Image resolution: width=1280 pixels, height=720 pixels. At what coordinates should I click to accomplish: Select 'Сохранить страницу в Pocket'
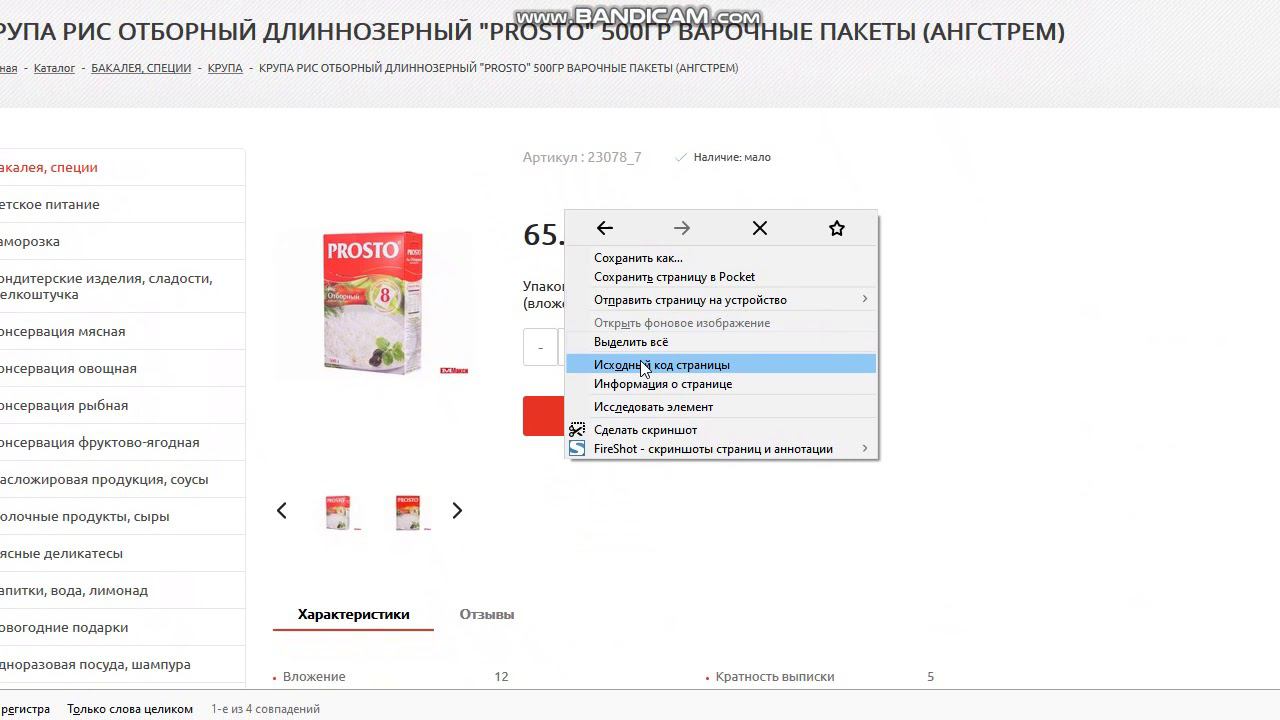click(x=721, y=277)
